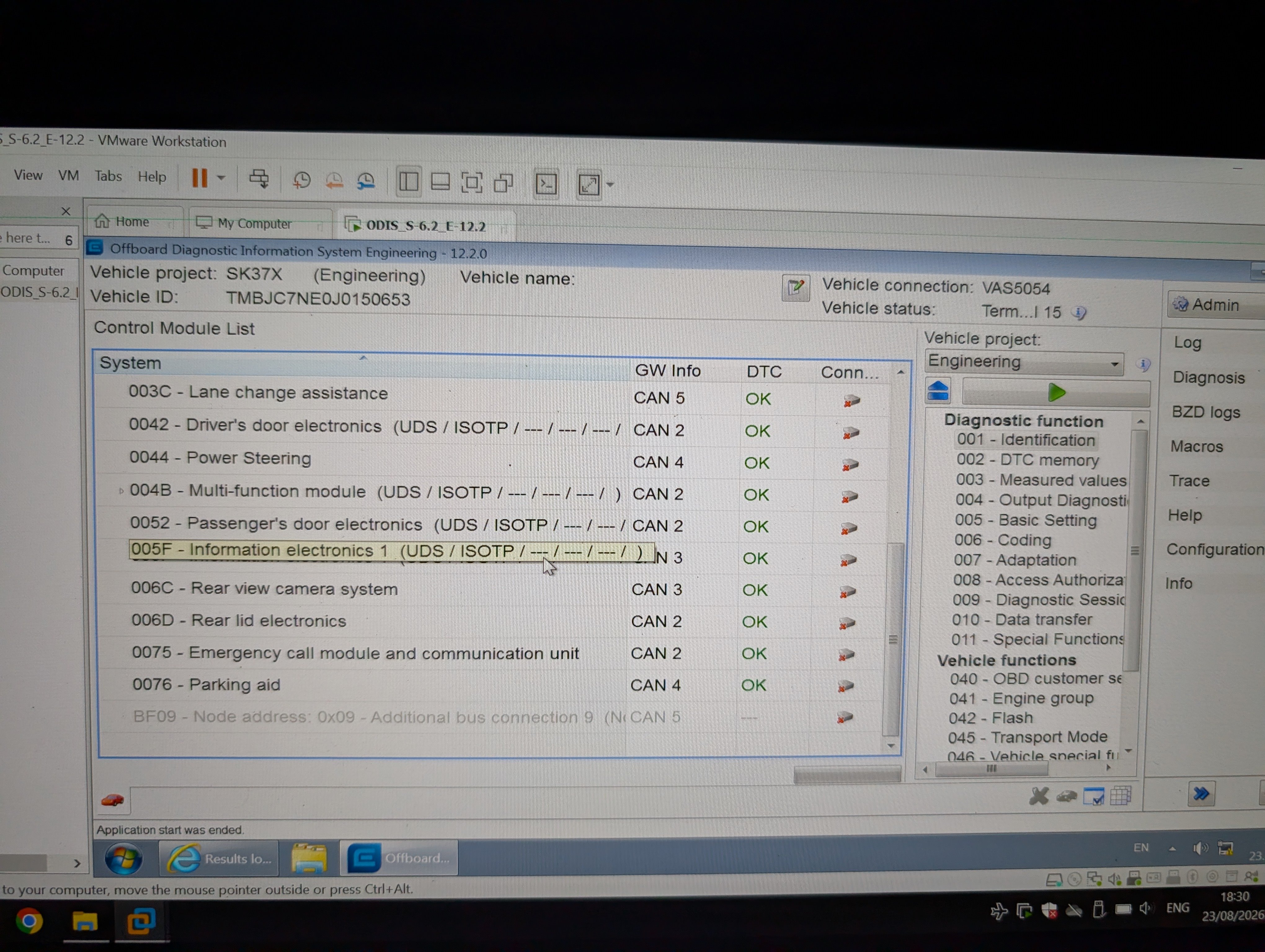Select the 006D Rear lid electronics row
The width and height of the screenshot is (1265, 952).
pos(495,622)
